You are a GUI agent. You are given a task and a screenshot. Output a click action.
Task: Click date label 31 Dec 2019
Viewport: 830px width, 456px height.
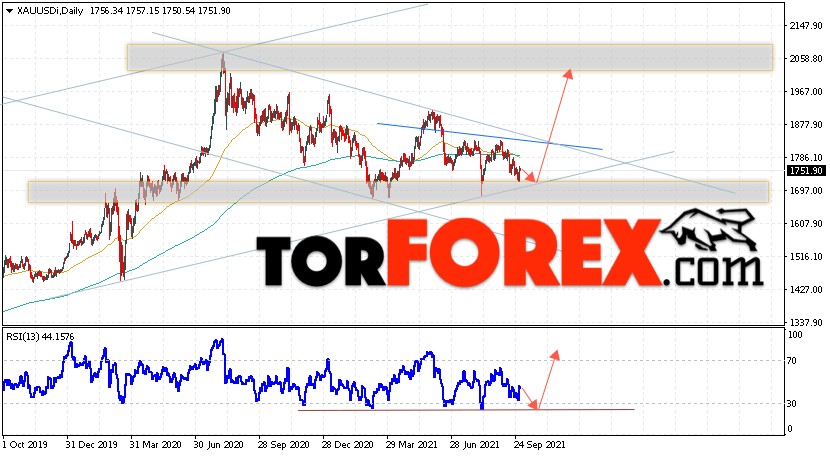point(92,445)
